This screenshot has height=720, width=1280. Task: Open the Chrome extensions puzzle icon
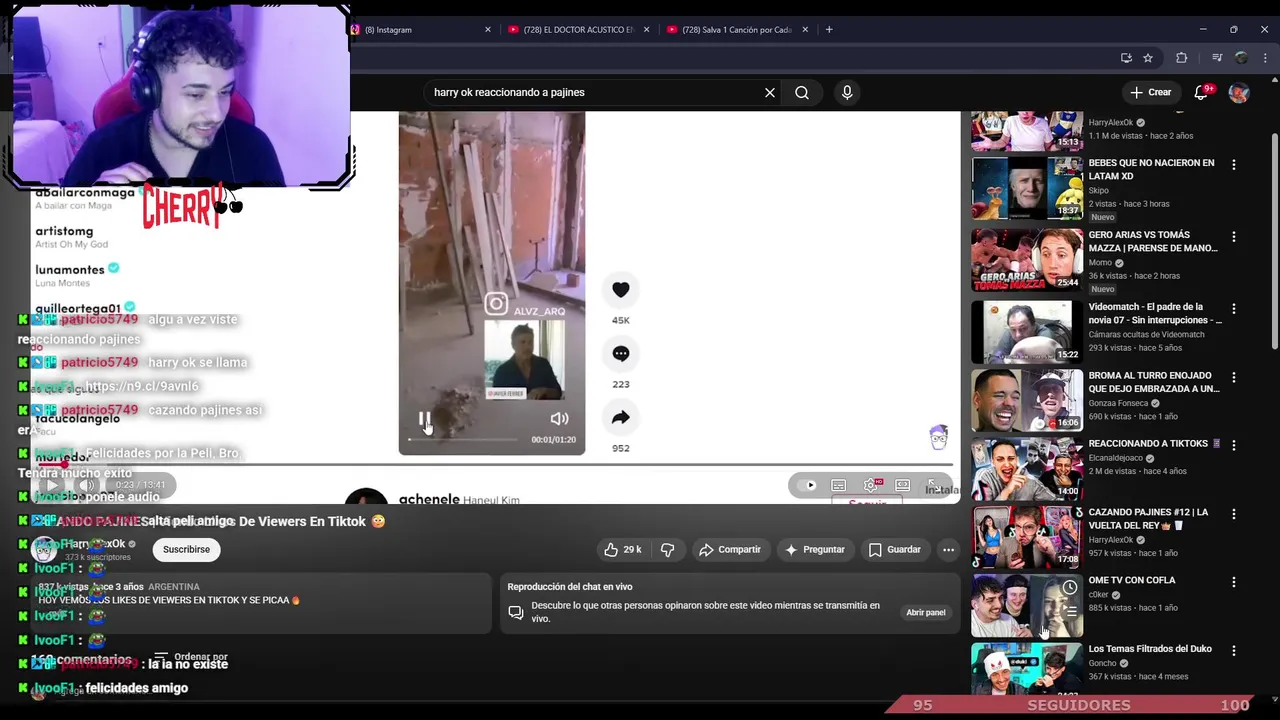click(1181, 58)
